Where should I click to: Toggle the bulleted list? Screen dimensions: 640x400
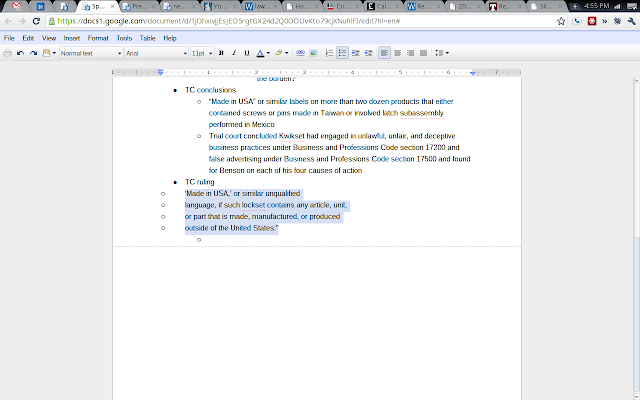(x=342, y=53)
